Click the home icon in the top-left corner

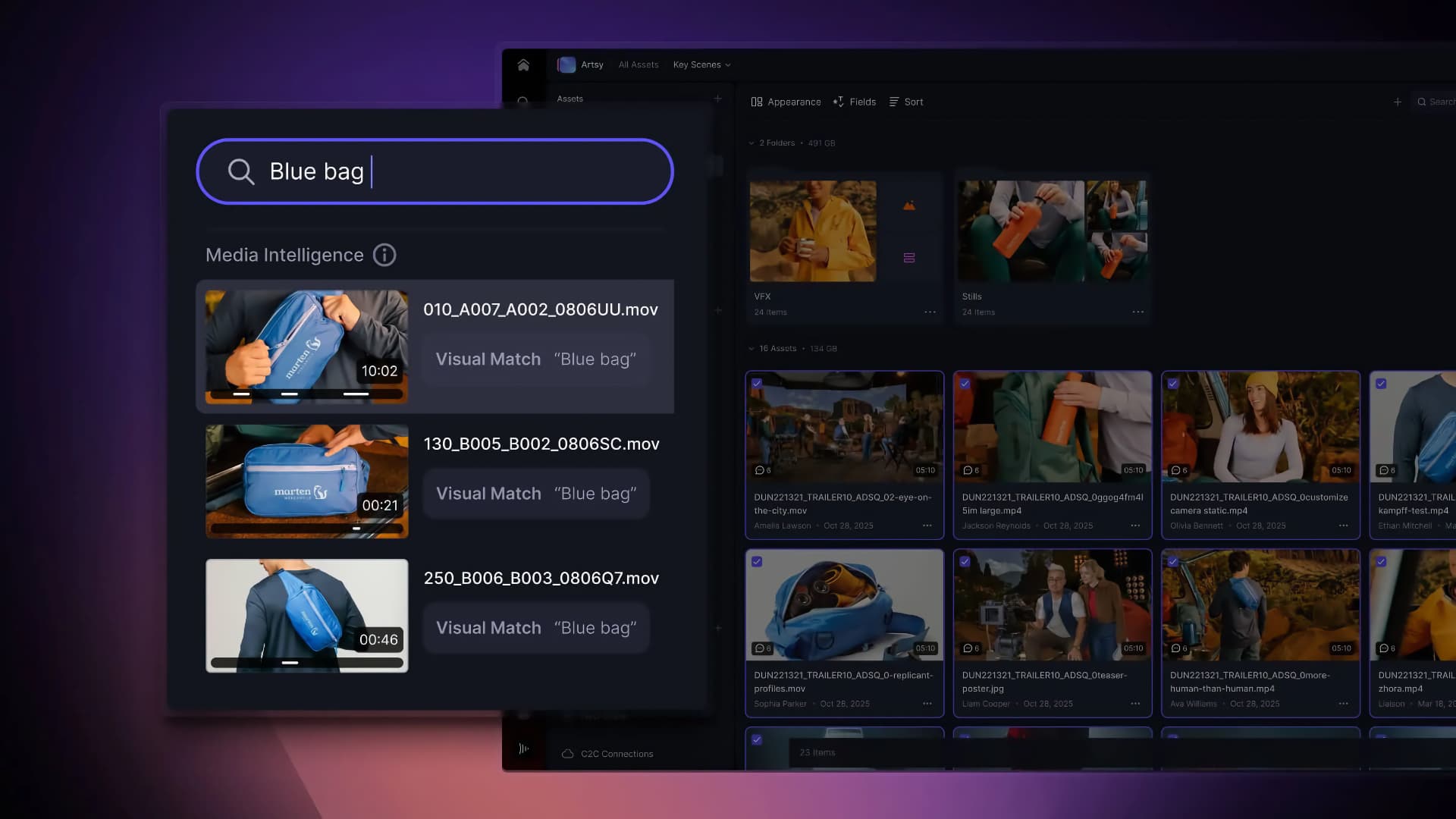(x=522, y=65)
